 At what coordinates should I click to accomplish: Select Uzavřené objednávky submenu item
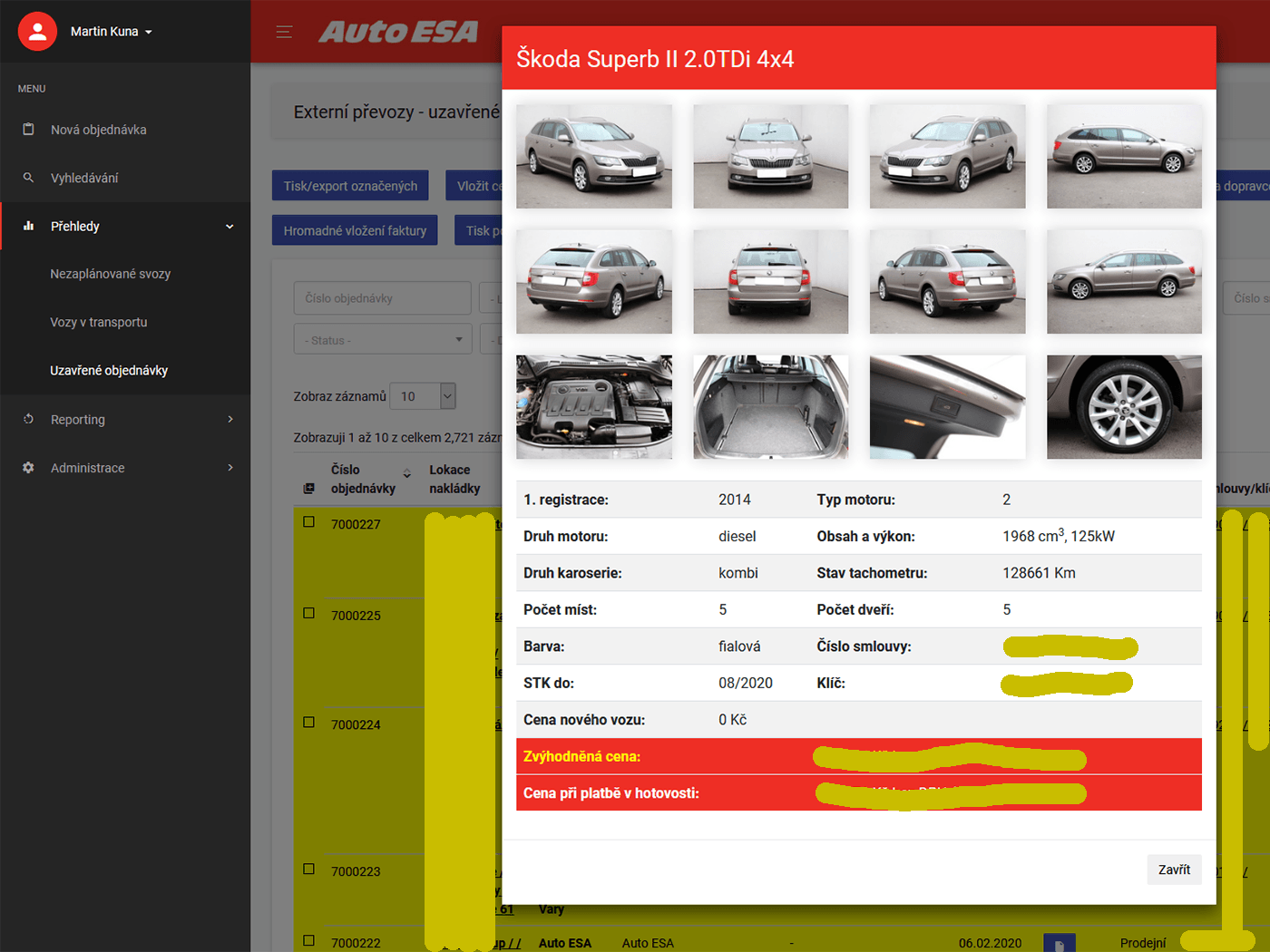pyautogui.click(x=109, y=370)
